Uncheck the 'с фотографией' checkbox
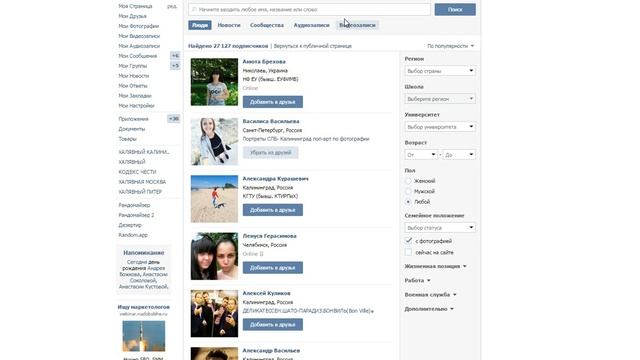Viewport: 640px width, 360px height. 409,241
